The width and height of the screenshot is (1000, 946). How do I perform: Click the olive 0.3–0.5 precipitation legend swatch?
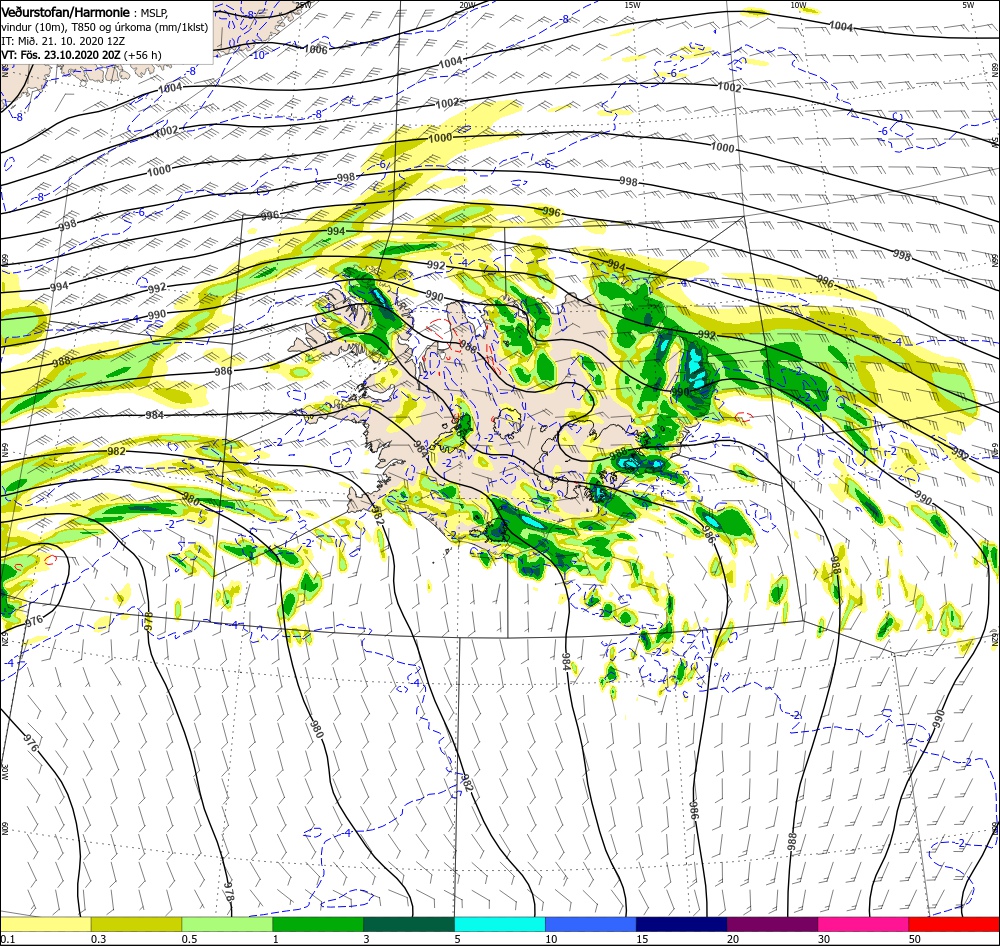tap(136, 924)
